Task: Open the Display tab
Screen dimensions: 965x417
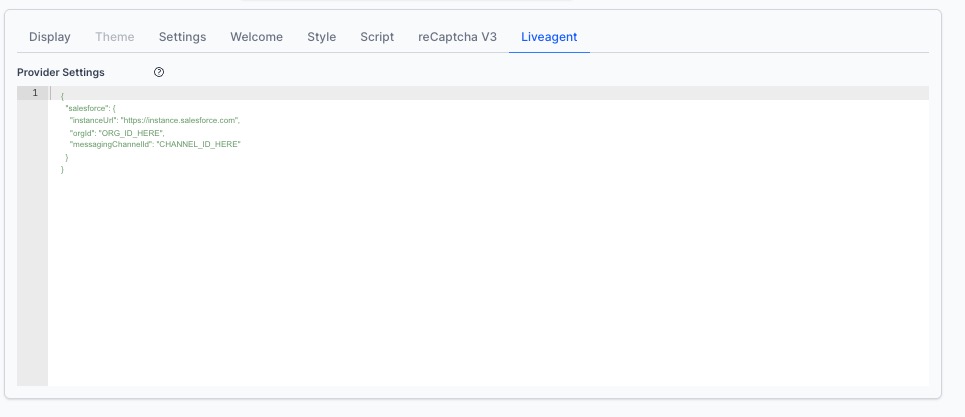Action: click(x=50, y=37)
